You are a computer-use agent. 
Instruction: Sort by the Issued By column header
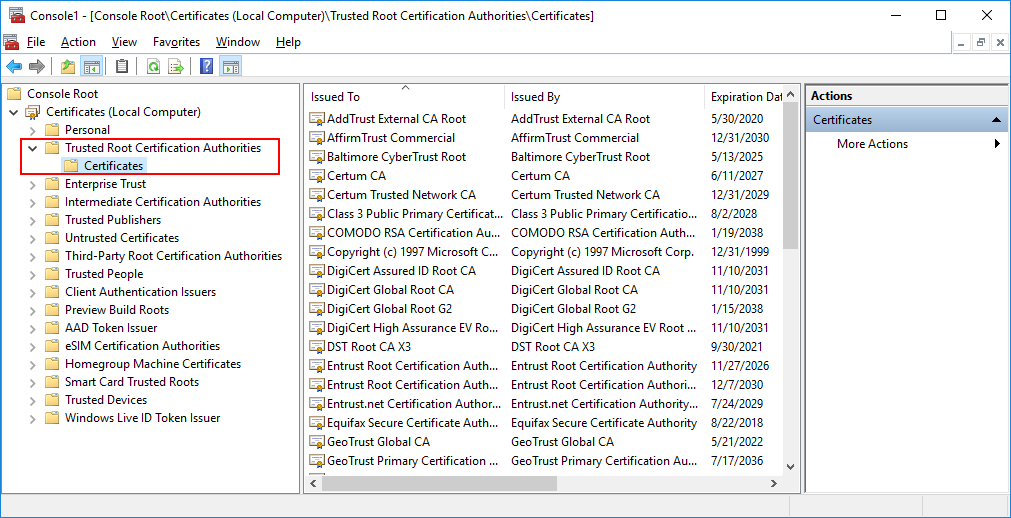(604, 97)
